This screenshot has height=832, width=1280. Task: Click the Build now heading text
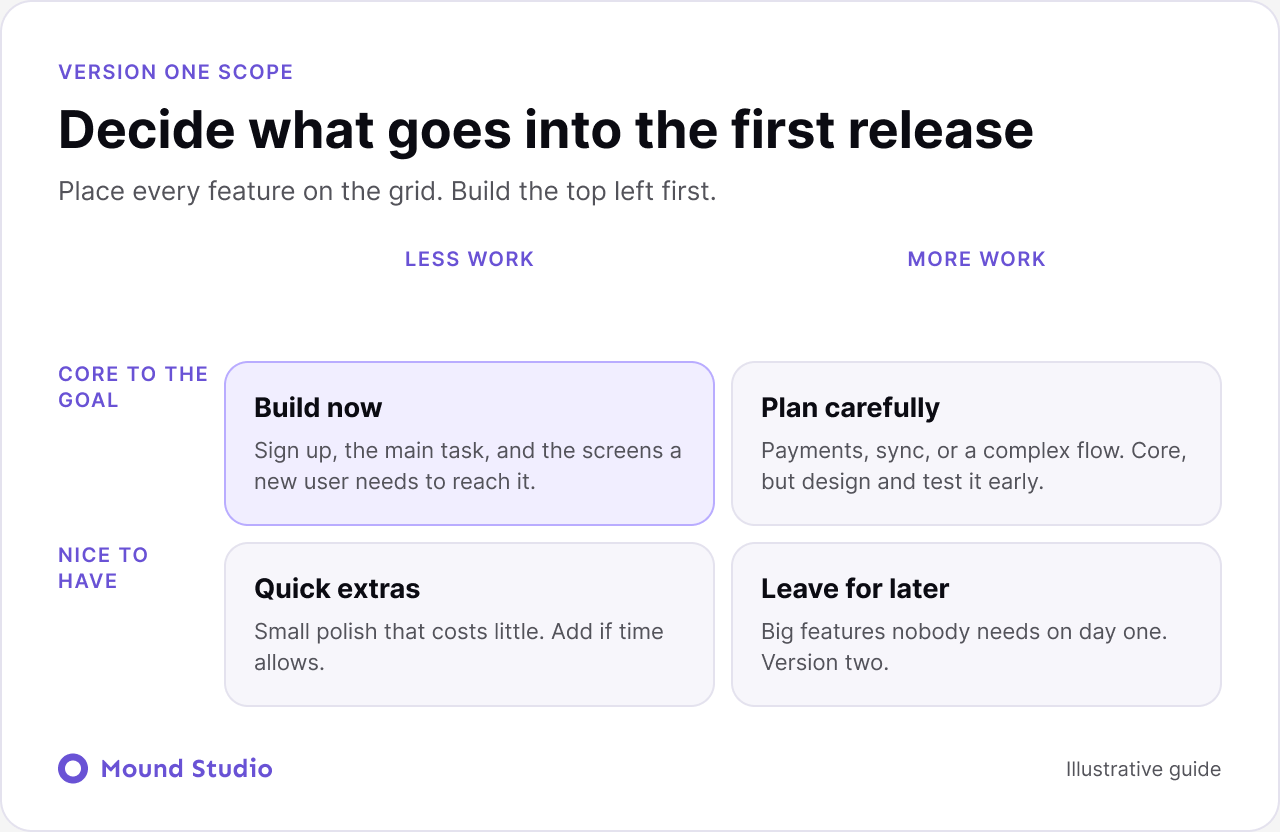click(x=318, y=407)
